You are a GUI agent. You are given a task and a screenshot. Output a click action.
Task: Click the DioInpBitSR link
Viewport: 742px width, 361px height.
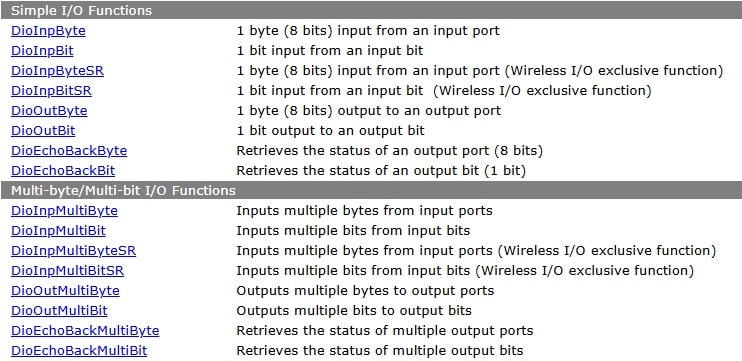[51, 91]
